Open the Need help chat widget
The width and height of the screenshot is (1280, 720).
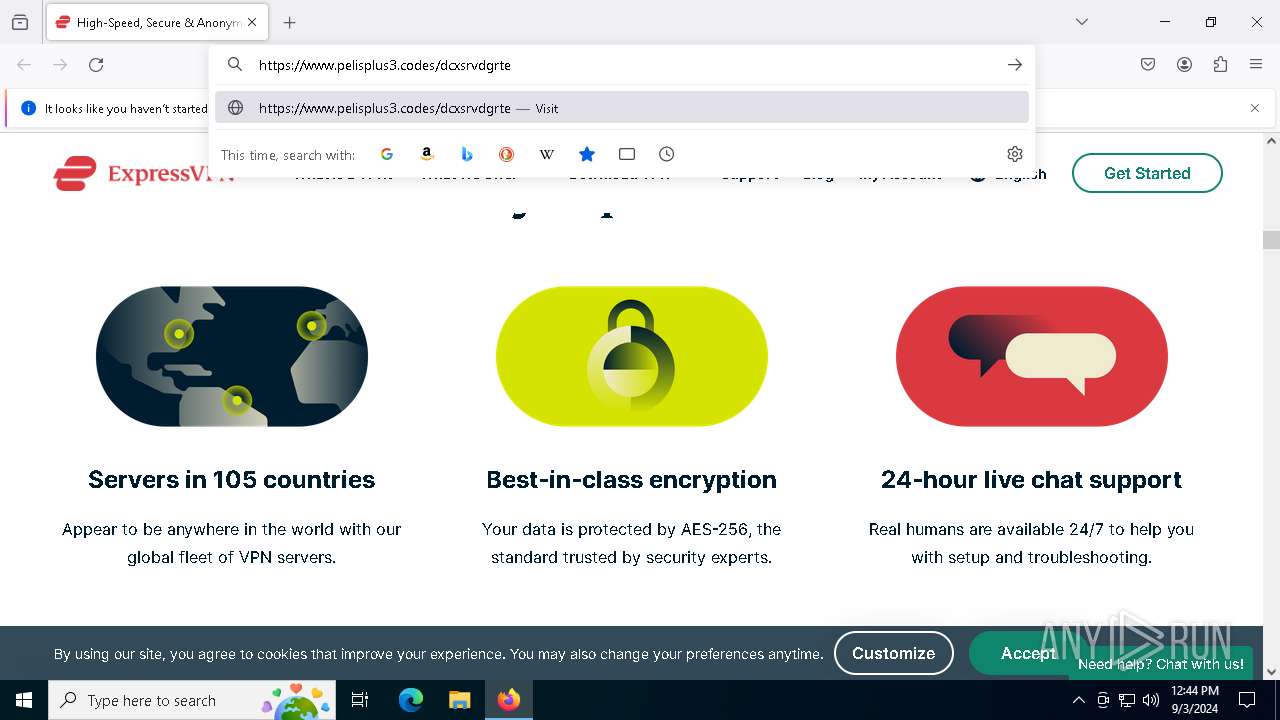(x=1160, y=664)
